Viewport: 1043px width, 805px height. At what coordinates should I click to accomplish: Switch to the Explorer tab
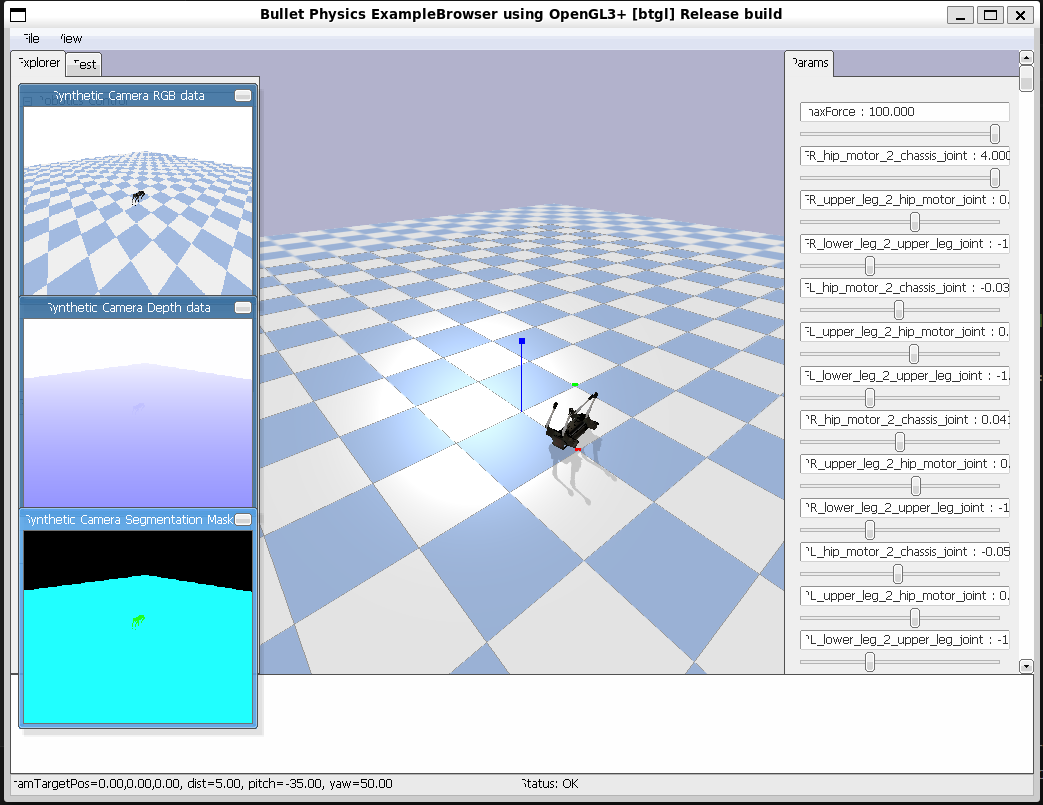[x=38, y=63]
